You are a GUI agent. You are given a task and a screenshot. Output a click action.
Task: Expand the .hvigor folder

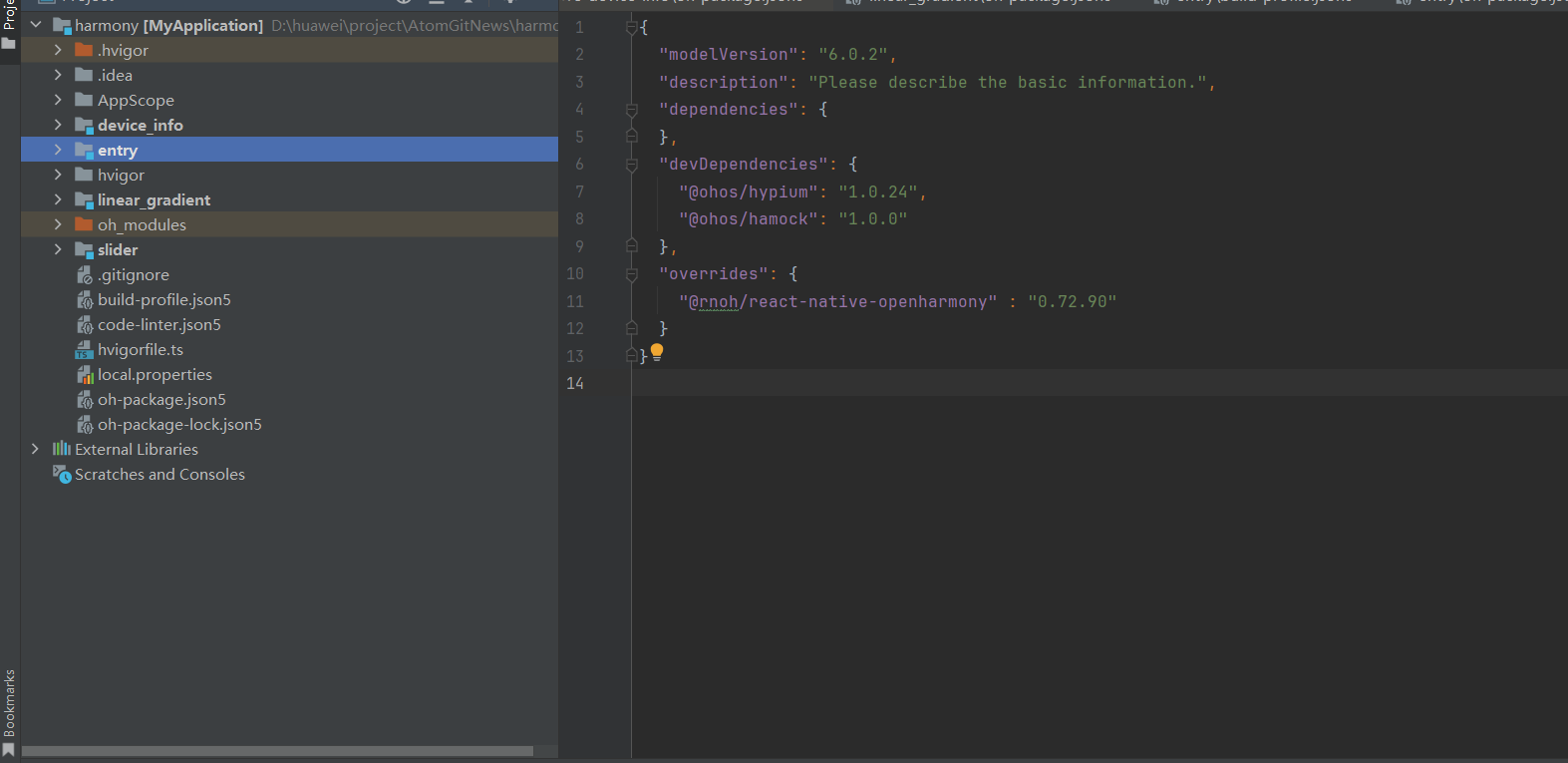coord(58,50)
